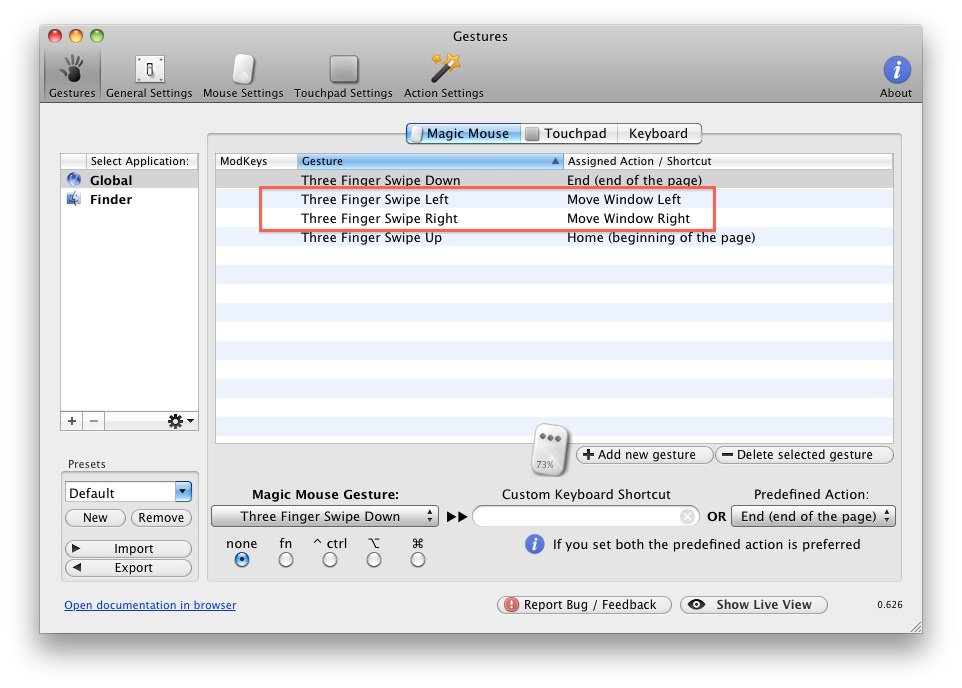The height and width of the screenshot is (688, 962).
Task: Click the Move Window Left action cell
Action: 624,199
